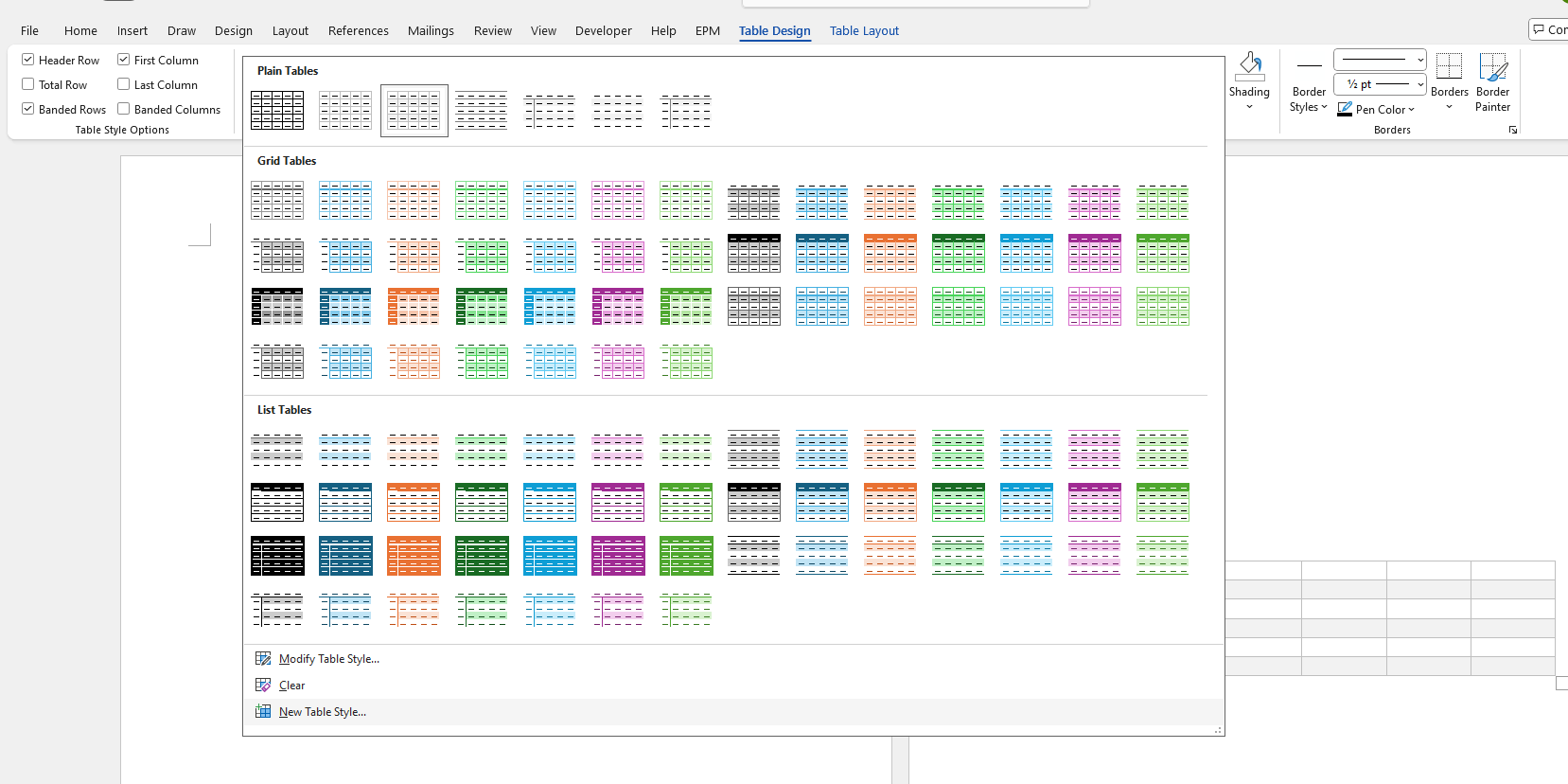Select black header banded grid style, third row
Viewport: 1568px width, 784px height.
point(277,307)
